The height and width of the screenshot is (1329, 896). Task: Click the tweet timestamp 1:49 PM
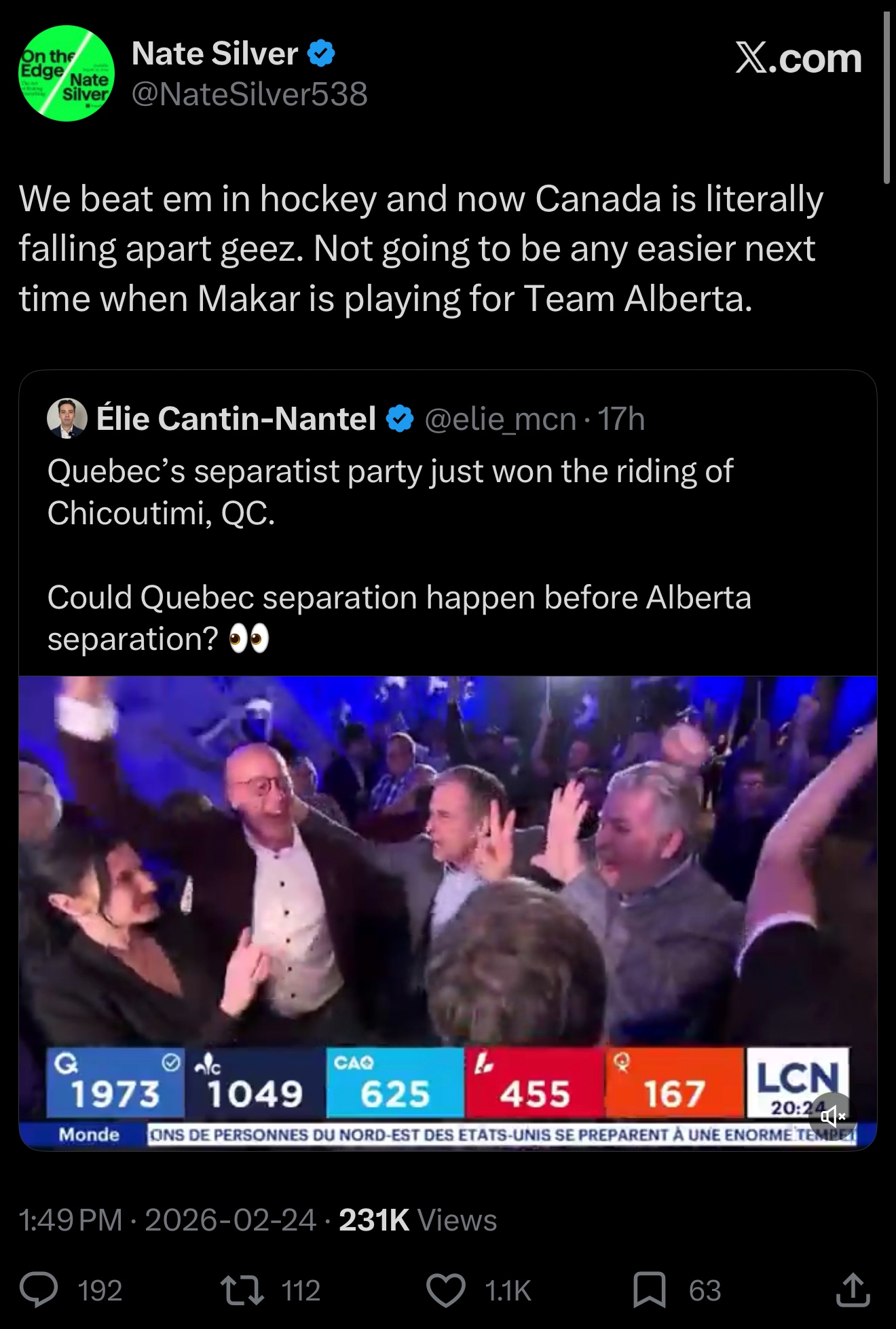[x=71, y=1220]
